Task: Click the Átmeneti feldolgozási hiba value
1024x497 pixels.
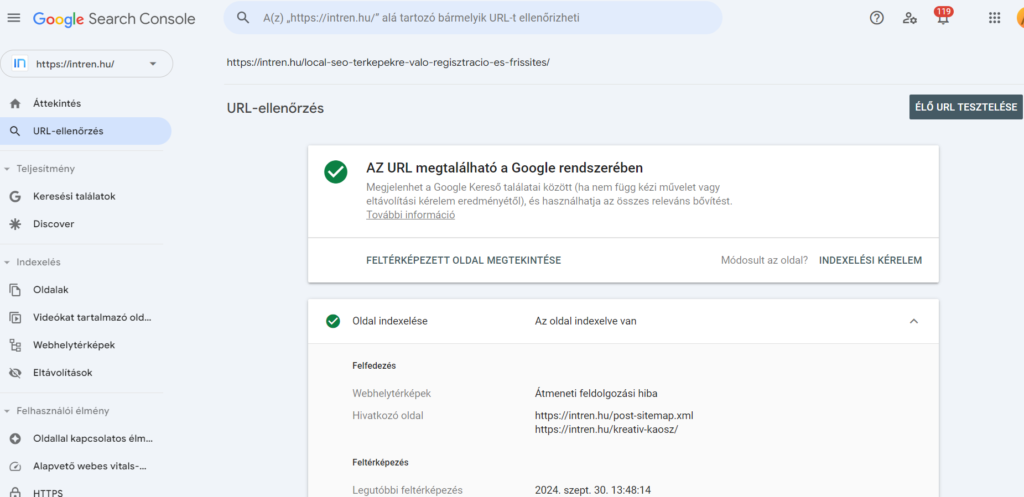Action: pos(596,393)
